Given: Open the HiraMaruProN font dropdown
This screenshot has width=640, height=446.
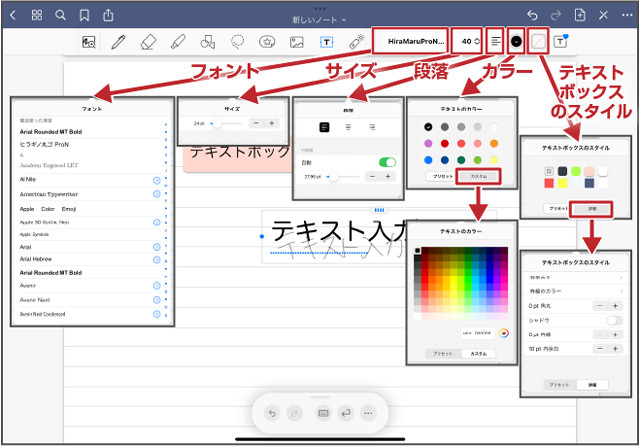Looking at the screenshot, I should (411, 42).
